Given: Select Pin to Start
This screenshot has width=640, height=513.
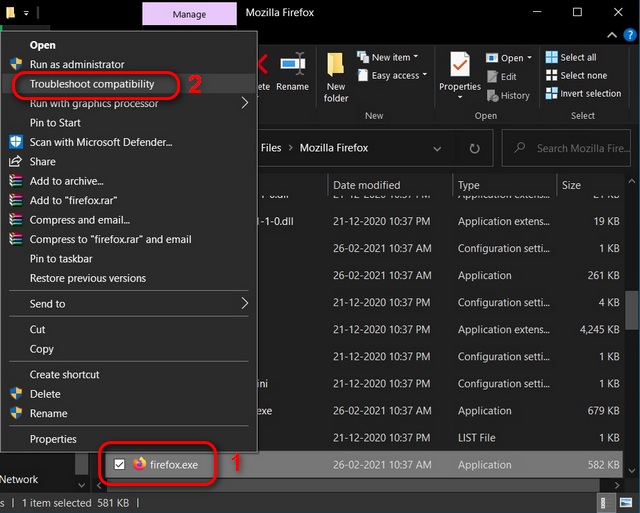Looking at the screenshot, I should tap(129, 122).
